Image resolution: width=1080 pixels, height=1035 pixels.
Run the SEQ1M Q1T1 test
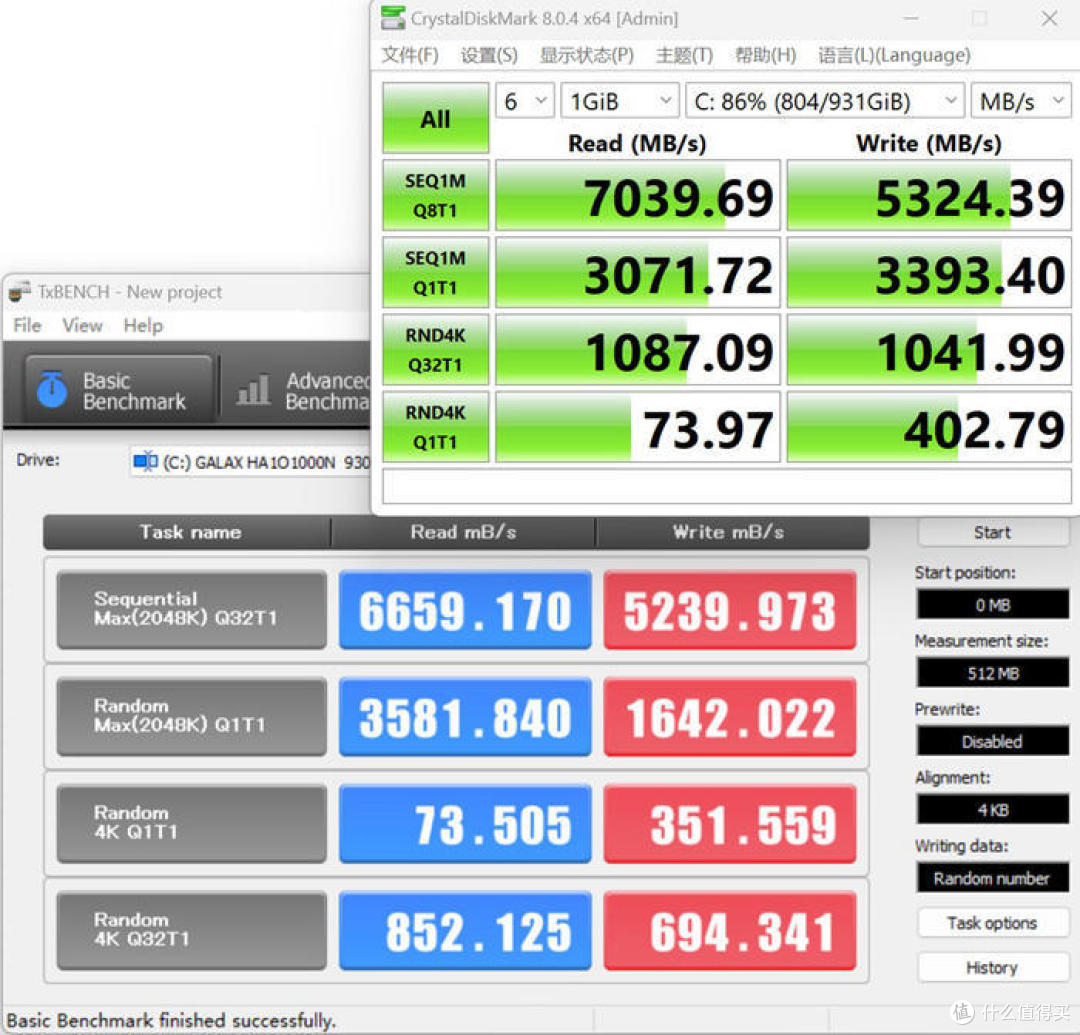[435, 273]
